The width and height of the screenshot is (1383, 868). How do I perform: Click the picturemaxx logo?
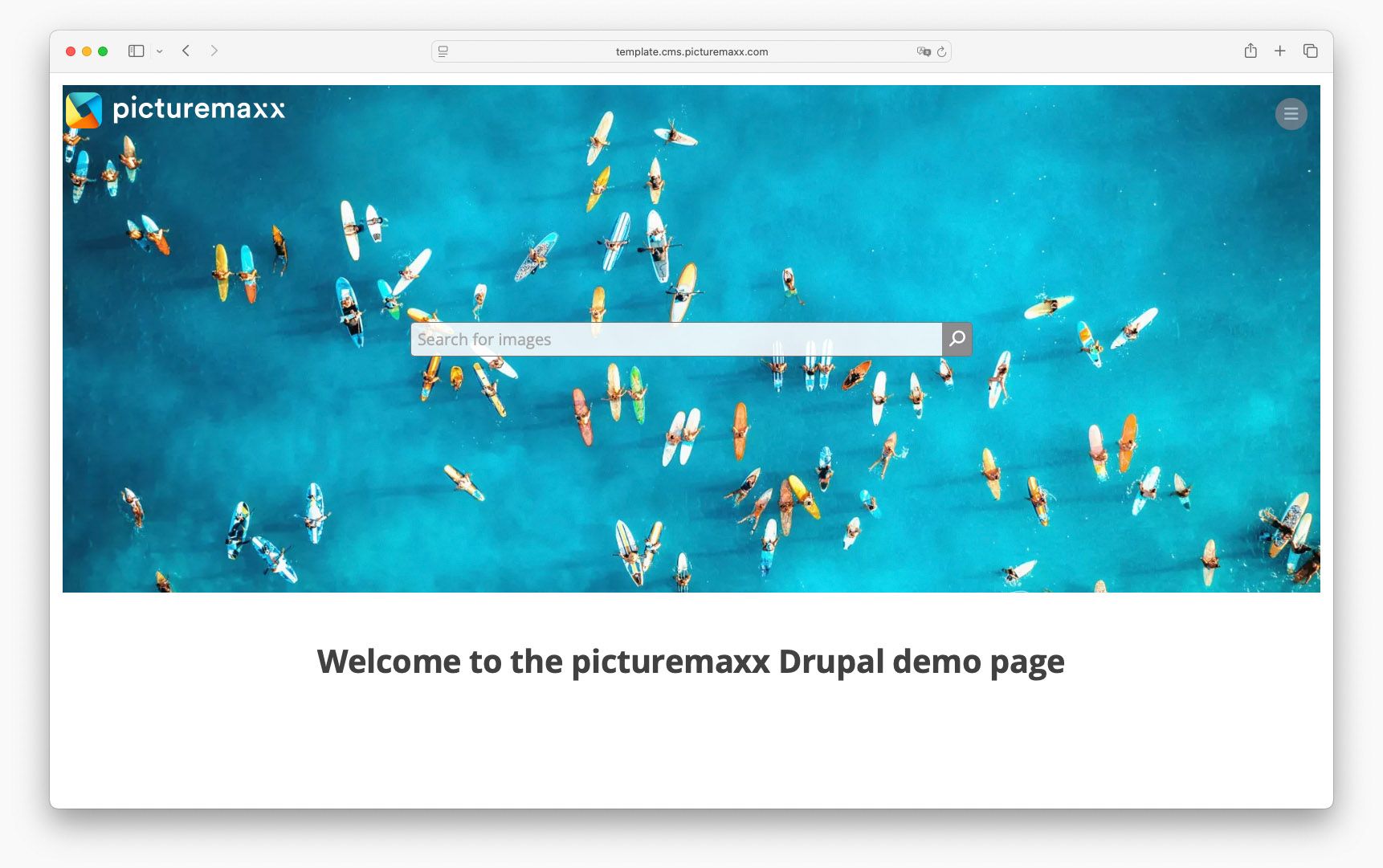176,110
